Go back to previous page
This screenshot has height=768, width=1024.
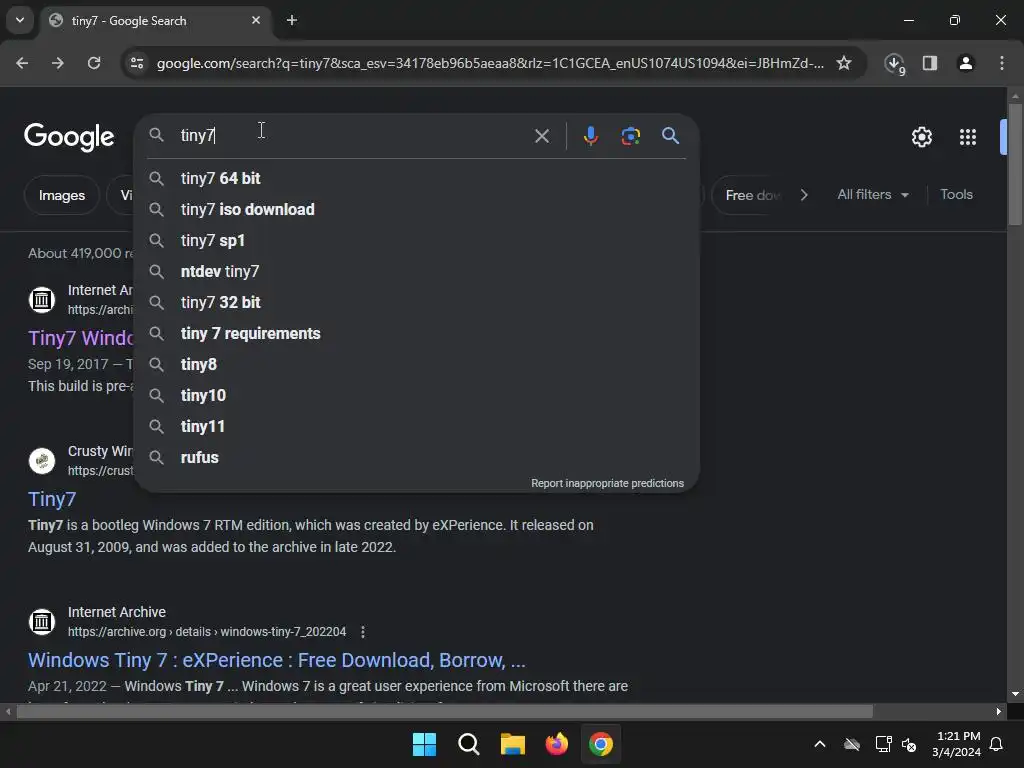pos(22,63)
